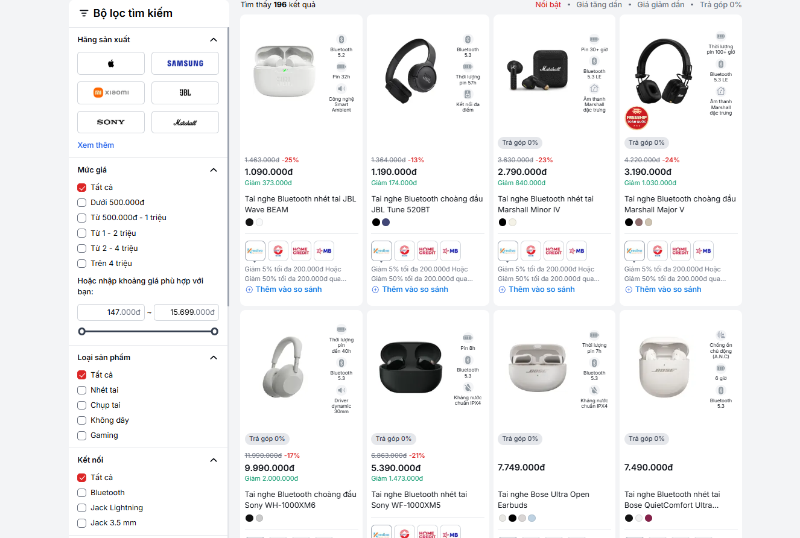
Task: Select Home Credit offer on JBL Wave BEAM
Action: pyautogui.click(x=300, y=250)
